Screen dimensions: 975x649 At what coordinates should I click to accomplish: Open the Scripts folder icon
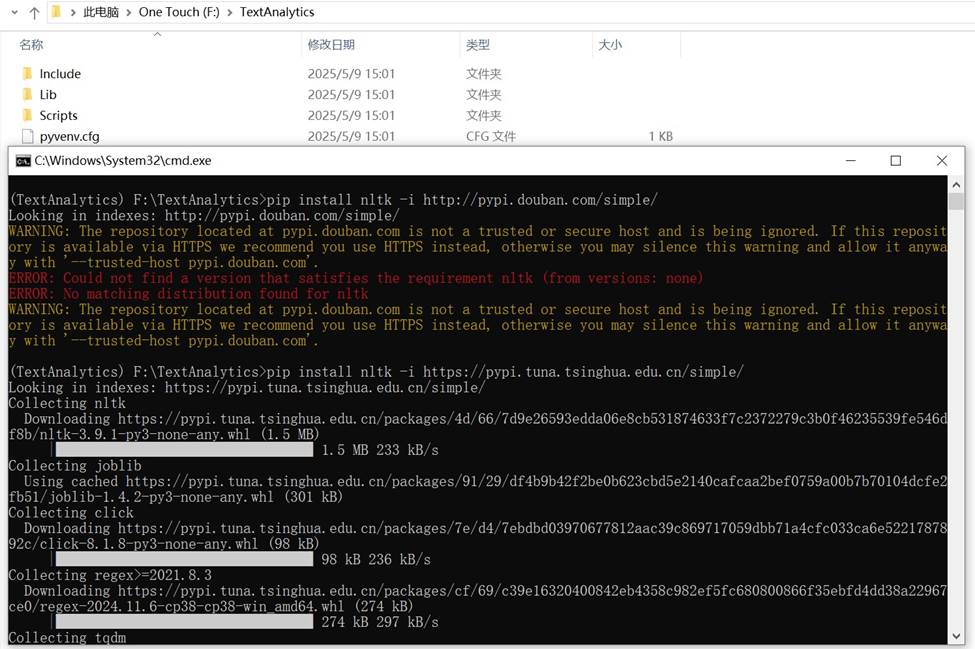point(28,115)
